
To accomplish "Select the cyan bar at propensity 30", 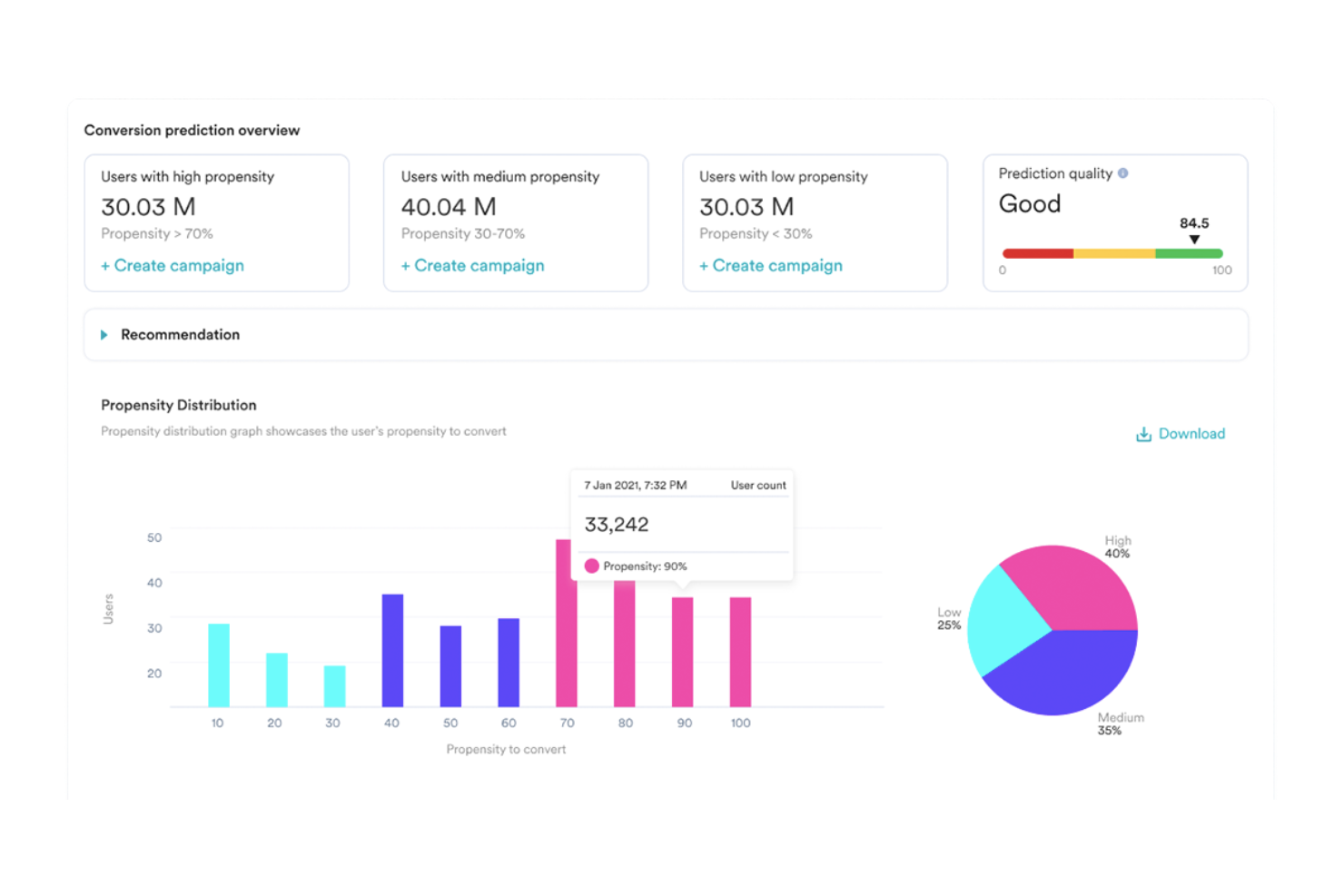I will point(335,686).
